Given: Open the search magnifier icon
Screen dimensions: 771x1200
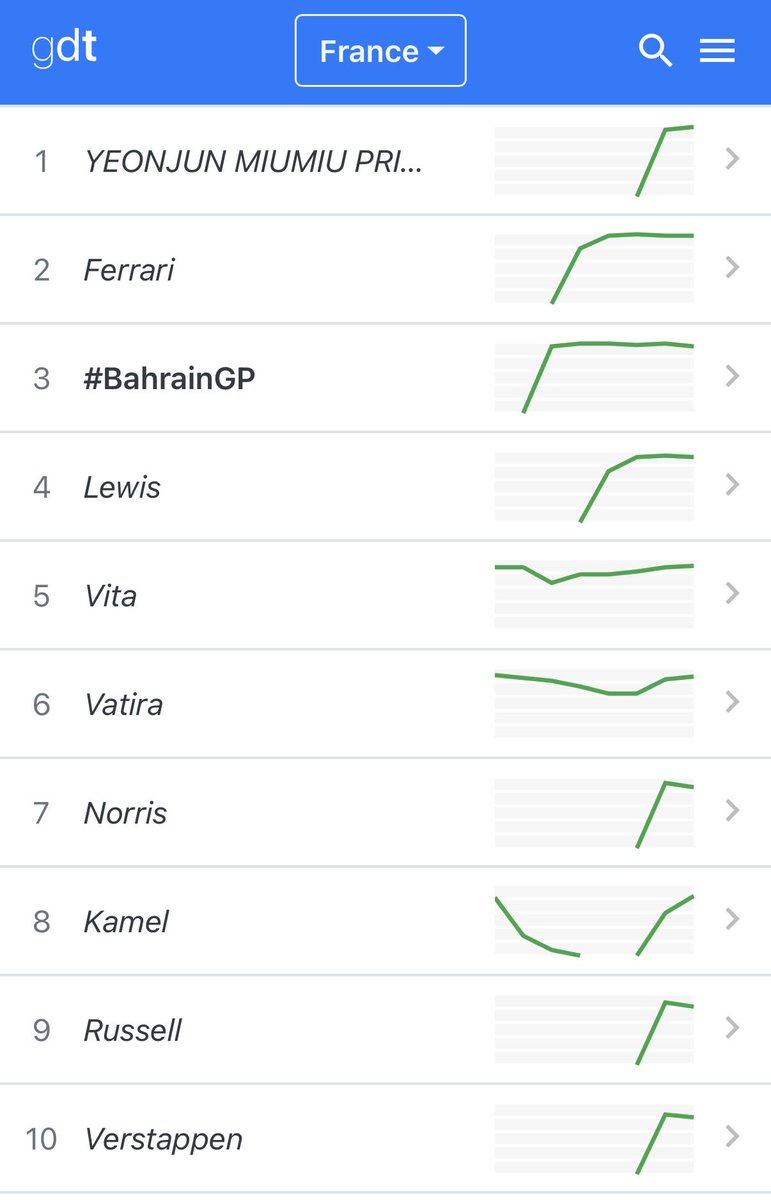Looking at the screenshot, I should 655,51.
